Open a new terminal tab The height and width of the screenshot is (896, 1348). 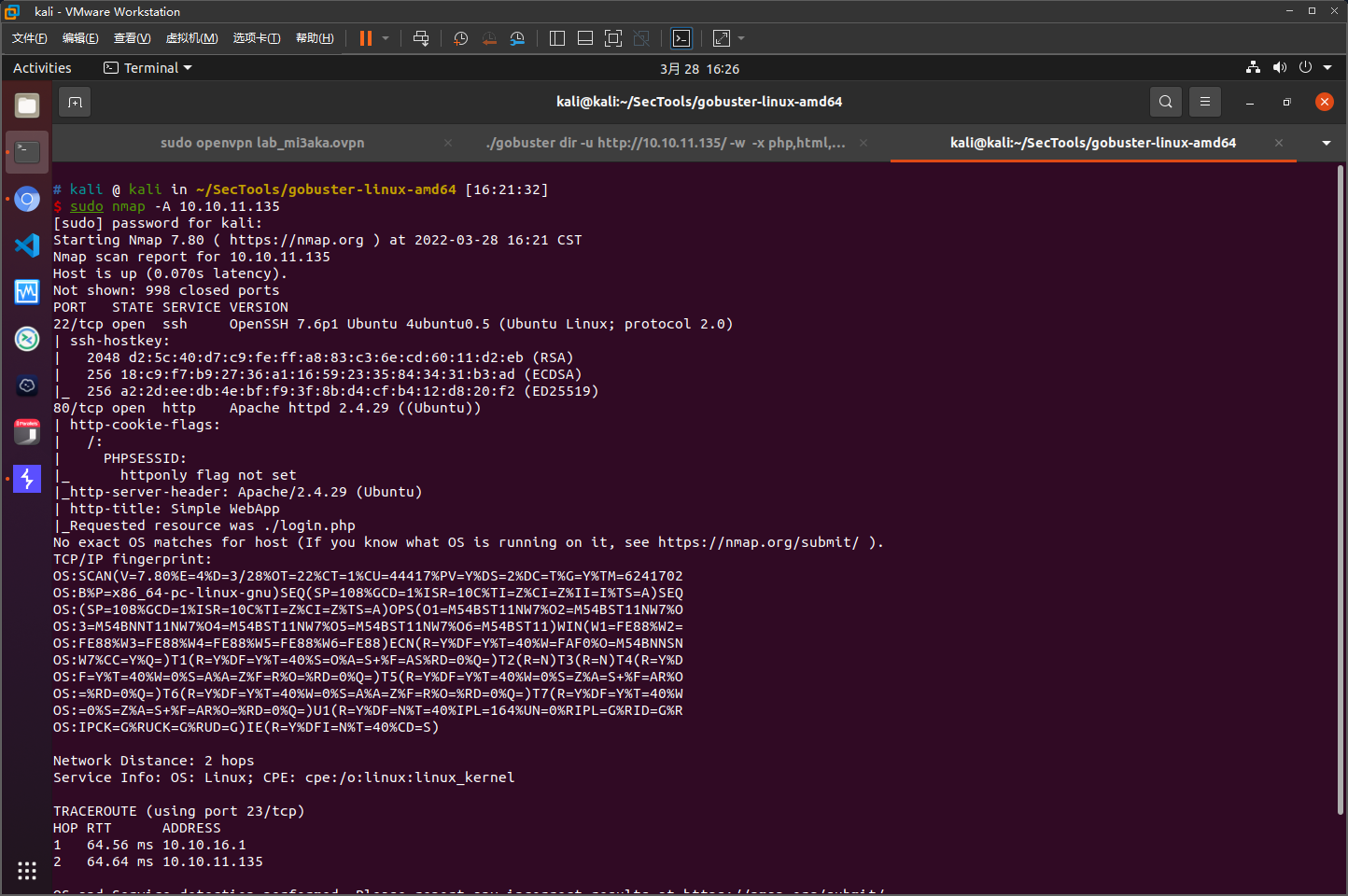[76, 102]
